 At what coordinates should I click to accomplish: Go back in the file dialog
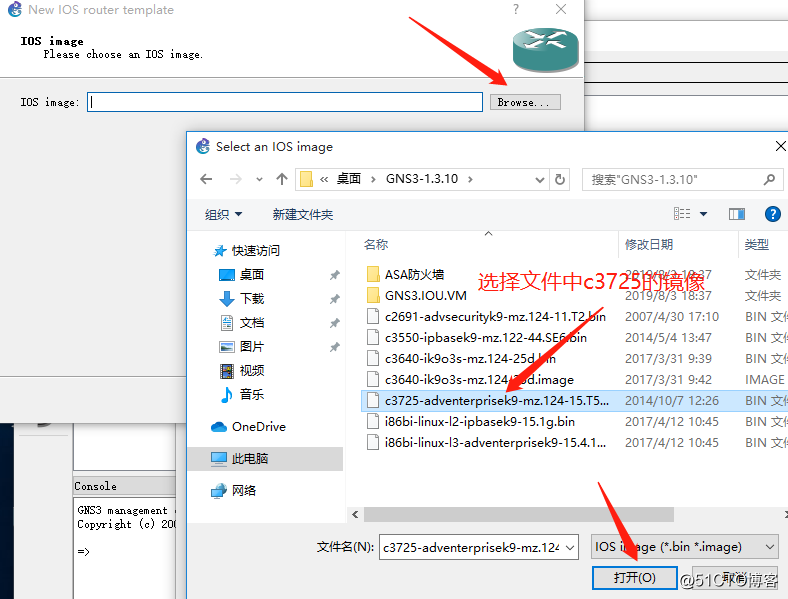pyautogui.click(x=206, y=179)
